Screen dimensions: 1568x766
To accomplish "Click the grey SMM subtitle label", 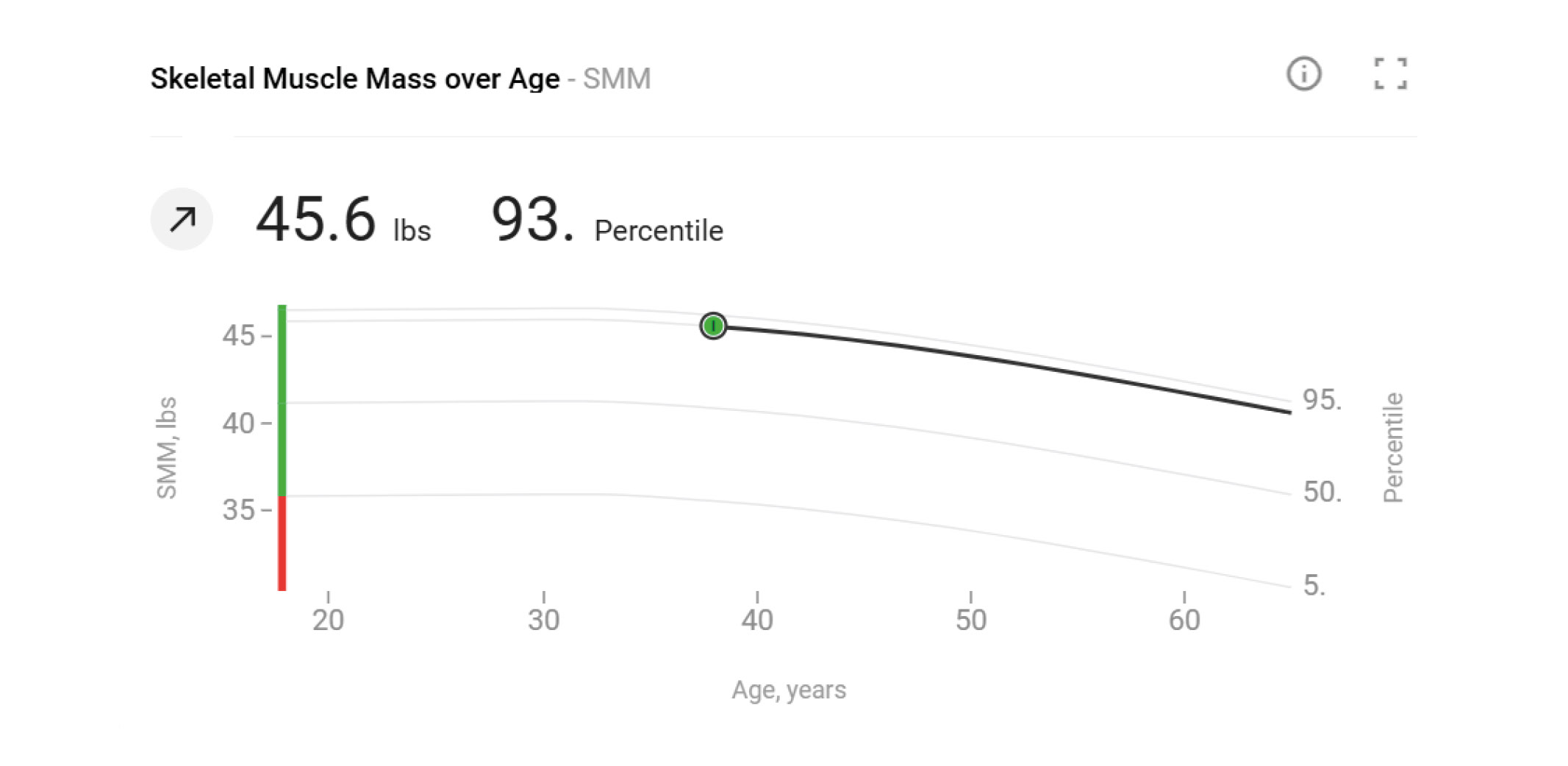I will pyautogui.click(x=617, y=79).
